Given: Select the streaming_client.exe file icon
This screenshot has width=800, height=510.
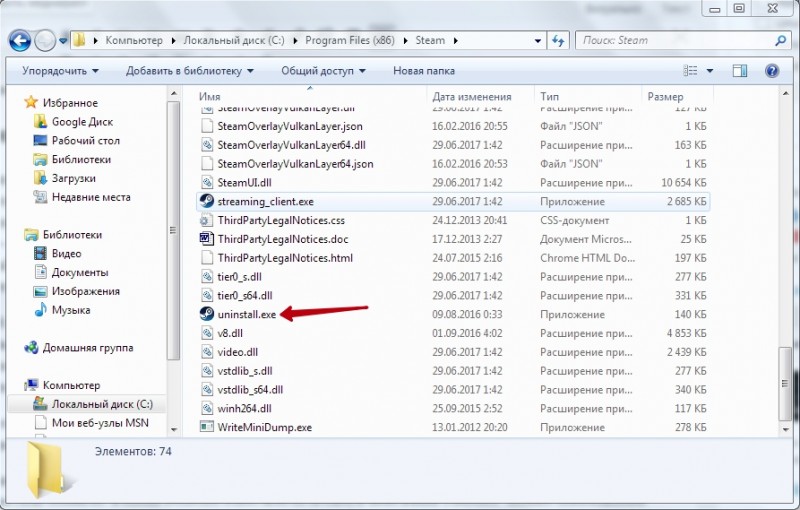Looking at the screenshot, I should pos(207,201).
